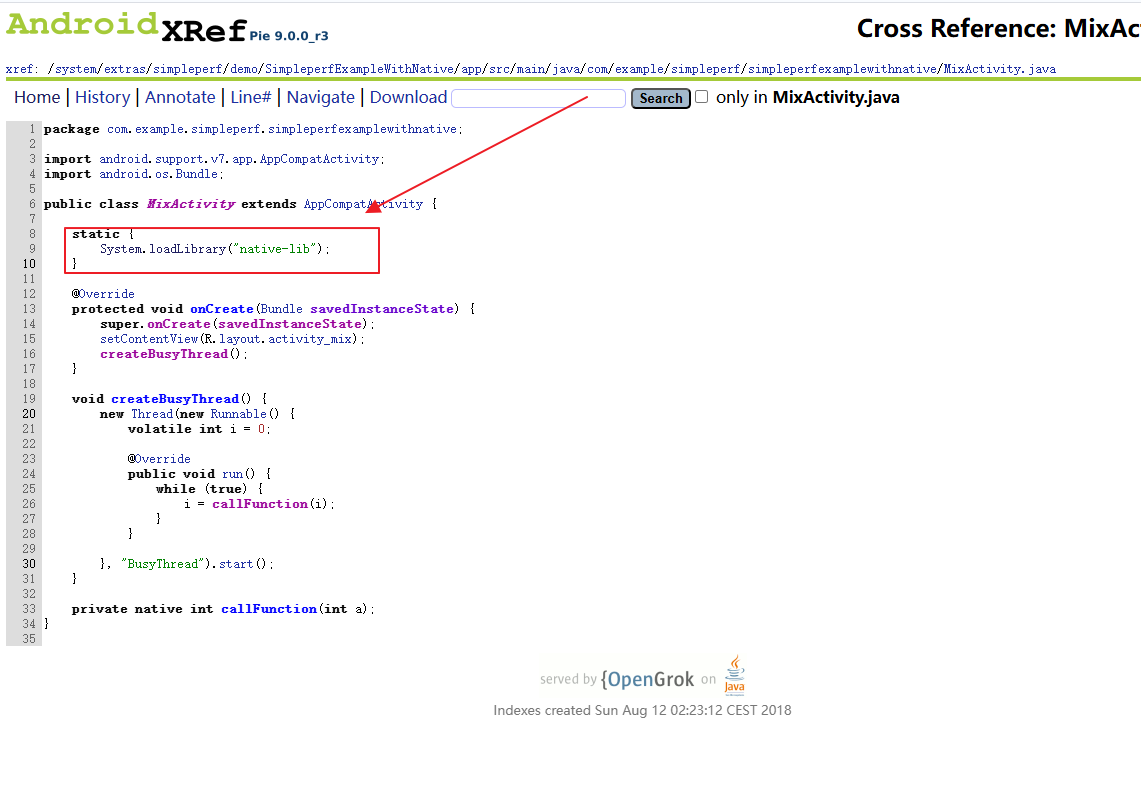
Task: Open 'demo' in the breadcrumb path
Action: tap(244, 69)
